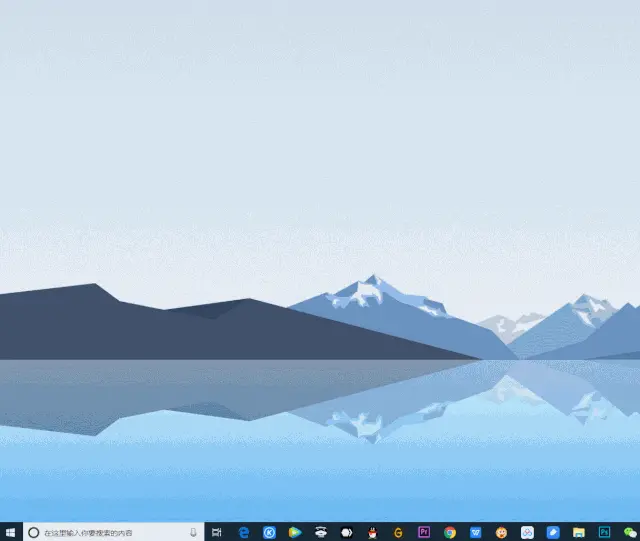Open the Baidu Netdisk cloud icon
The image size is (640, 541).
click(x=527, y=532)
